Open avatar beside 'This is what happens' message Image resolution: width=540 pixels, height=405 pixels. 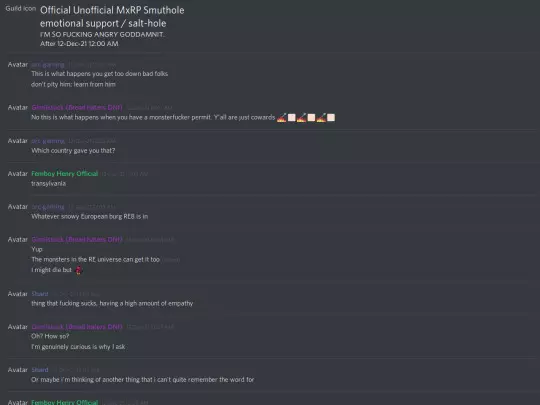point(18,65)
